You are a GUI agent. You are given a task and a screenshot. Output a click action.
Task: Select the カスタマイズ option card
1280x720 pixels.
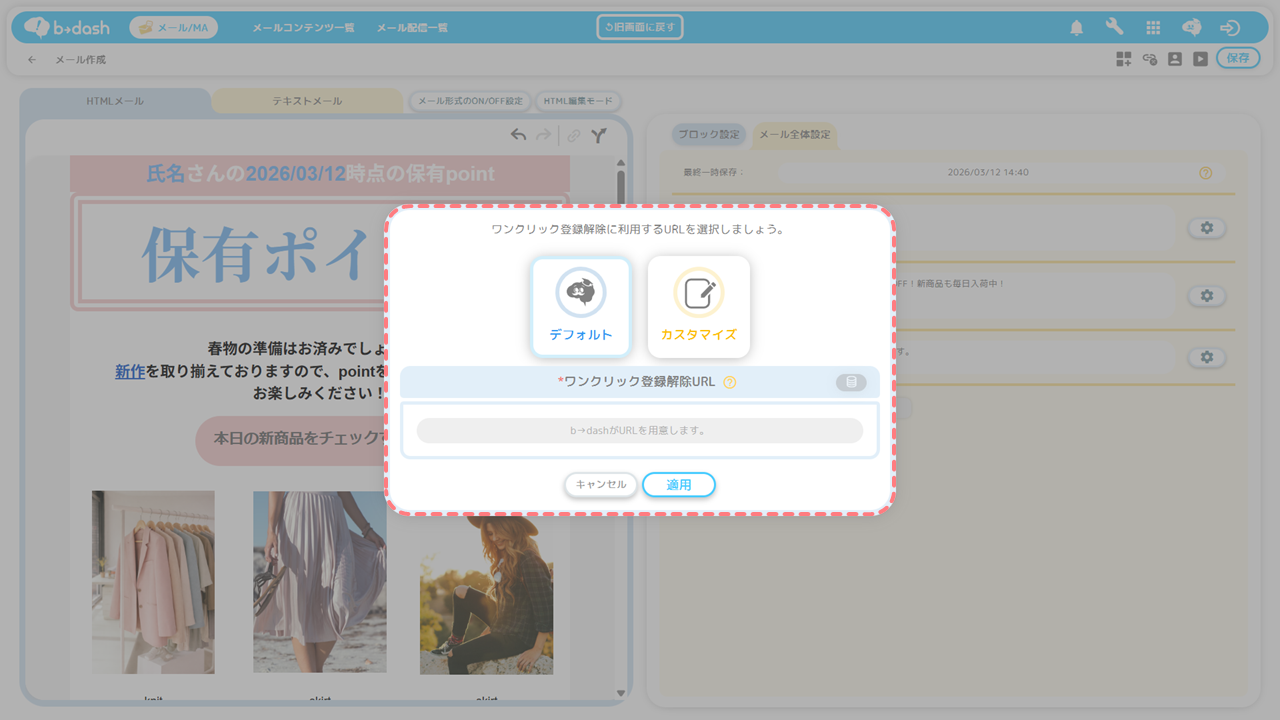[x=699, y=307]
